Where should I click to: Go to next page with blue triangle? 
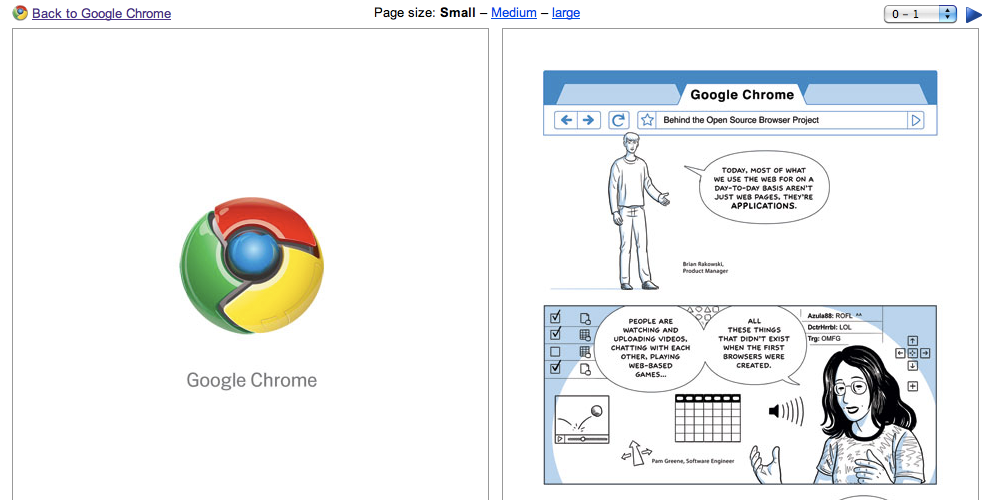973,14
